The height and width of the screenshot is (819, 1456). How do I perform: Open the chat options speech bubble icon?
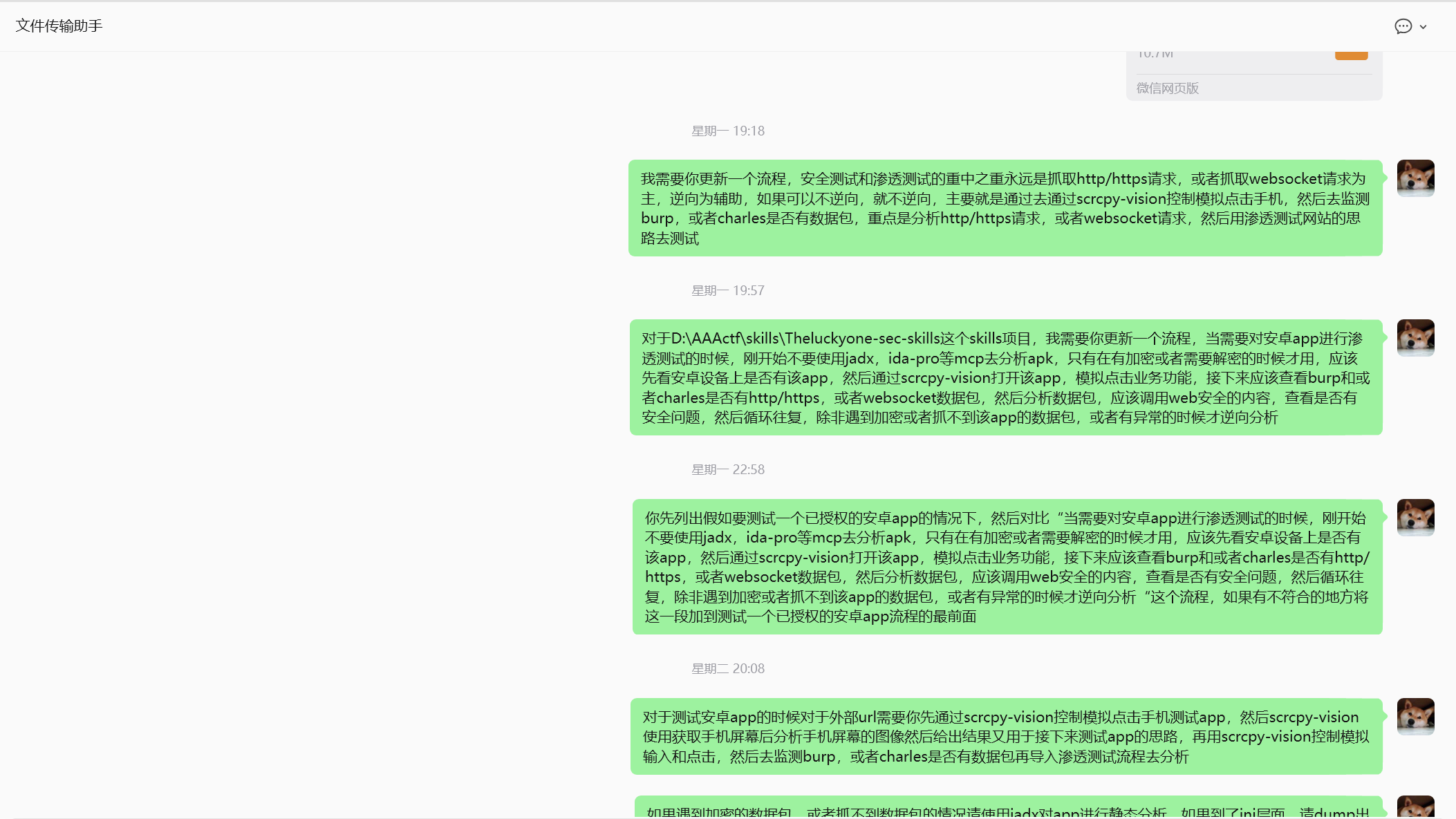(x=1403, y=26)
